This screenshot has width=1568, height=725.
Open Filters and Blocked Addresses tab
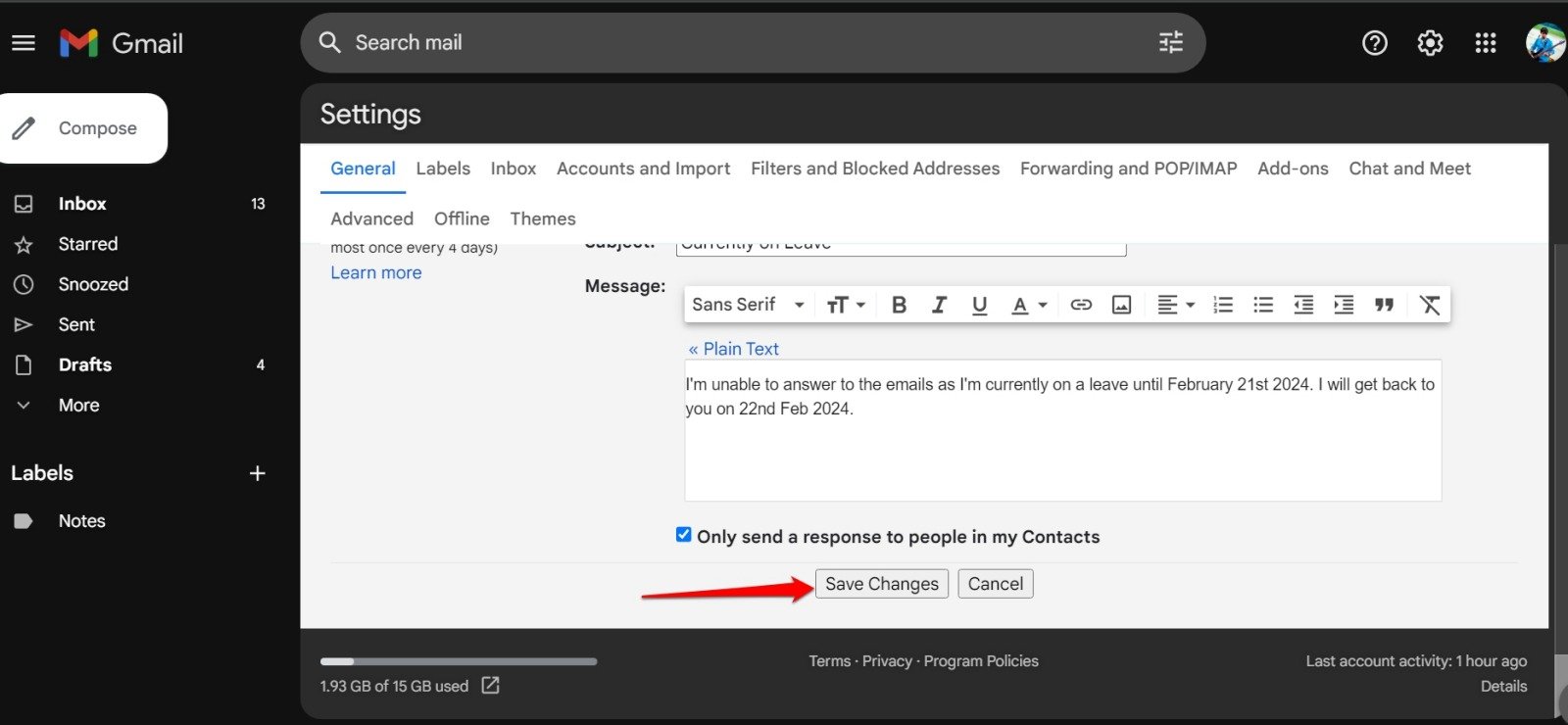875,169
